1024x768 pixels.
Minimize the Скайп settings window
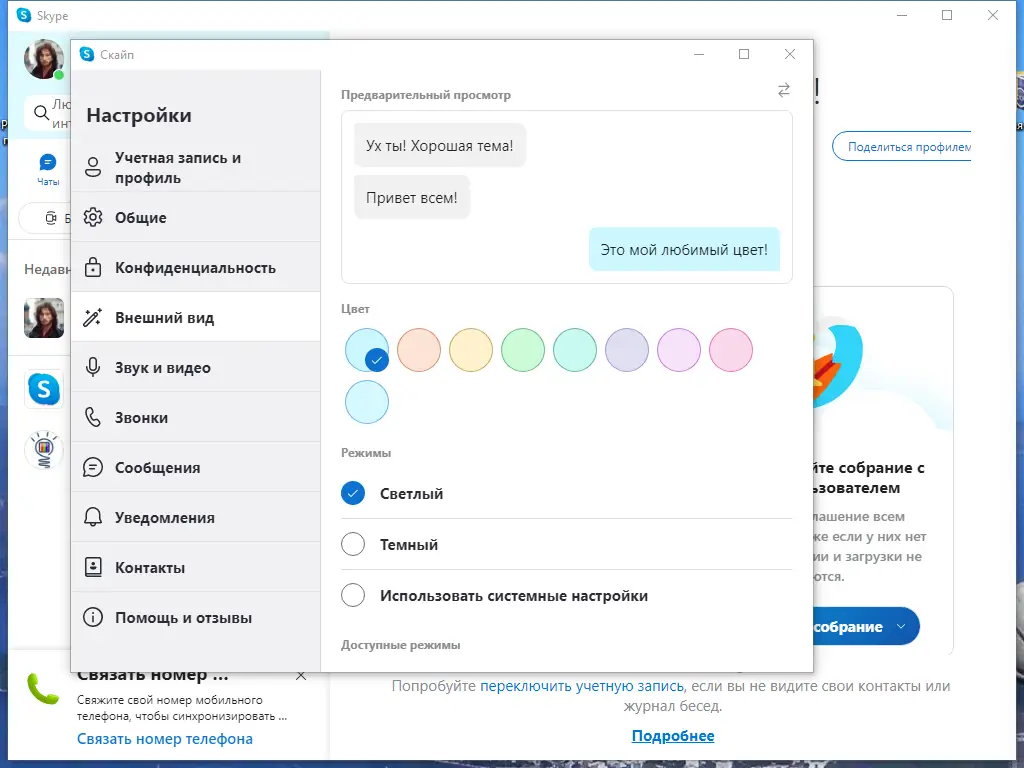(x=699, y=54)
